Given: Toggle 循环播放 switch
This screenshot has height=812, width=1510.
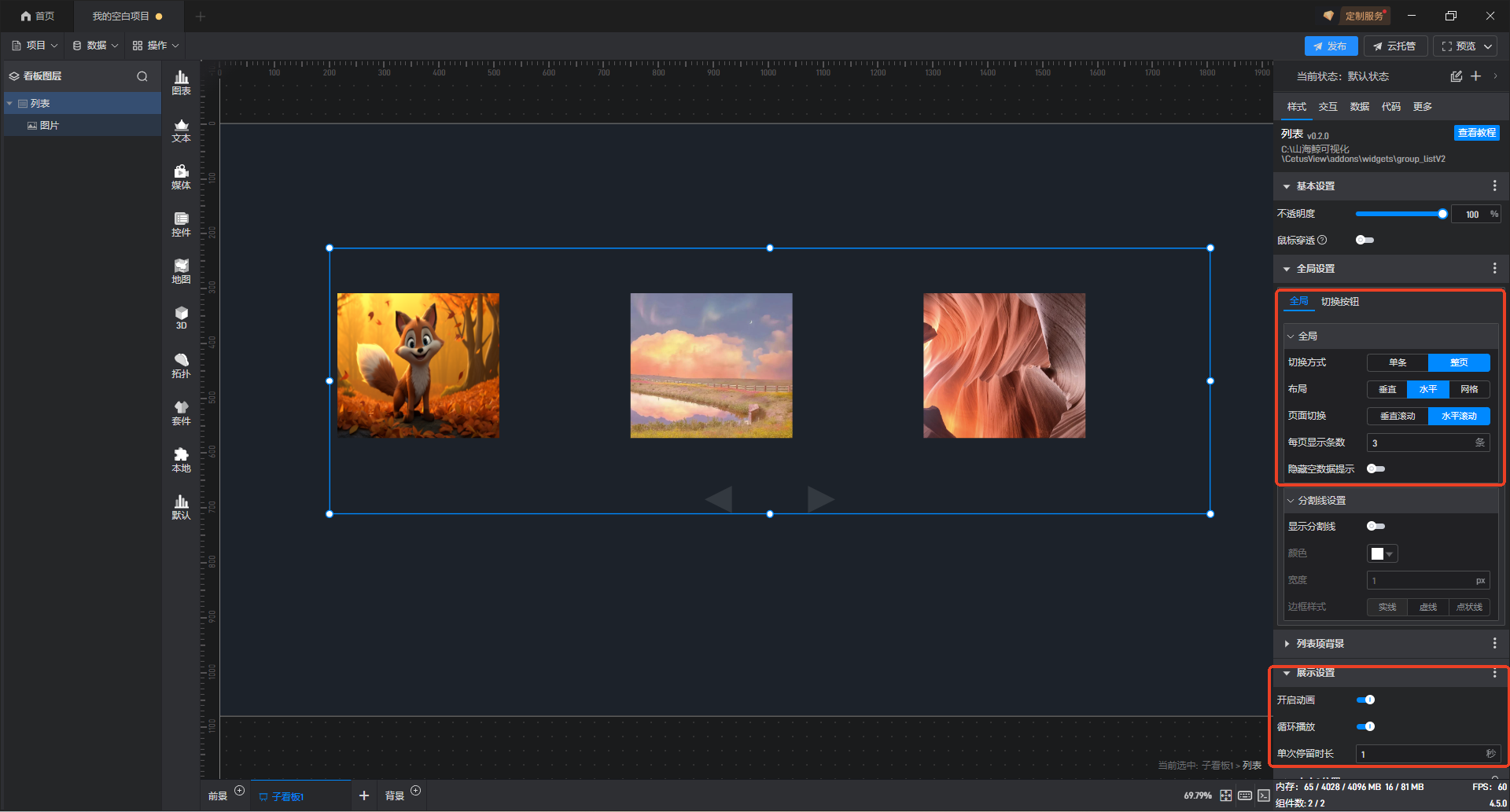Looking at the screenshot, I should pyautogui.click(x=1366, y=727).
